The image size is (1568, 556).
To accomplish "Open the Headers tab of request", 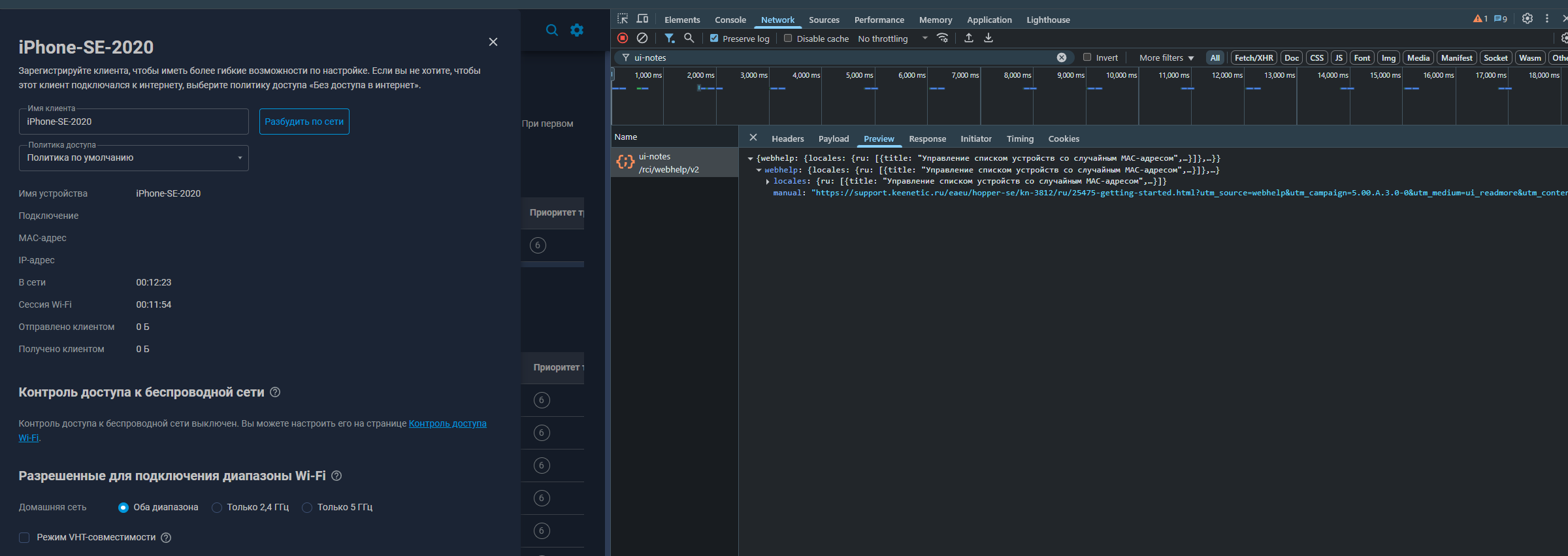I will 787,139.
